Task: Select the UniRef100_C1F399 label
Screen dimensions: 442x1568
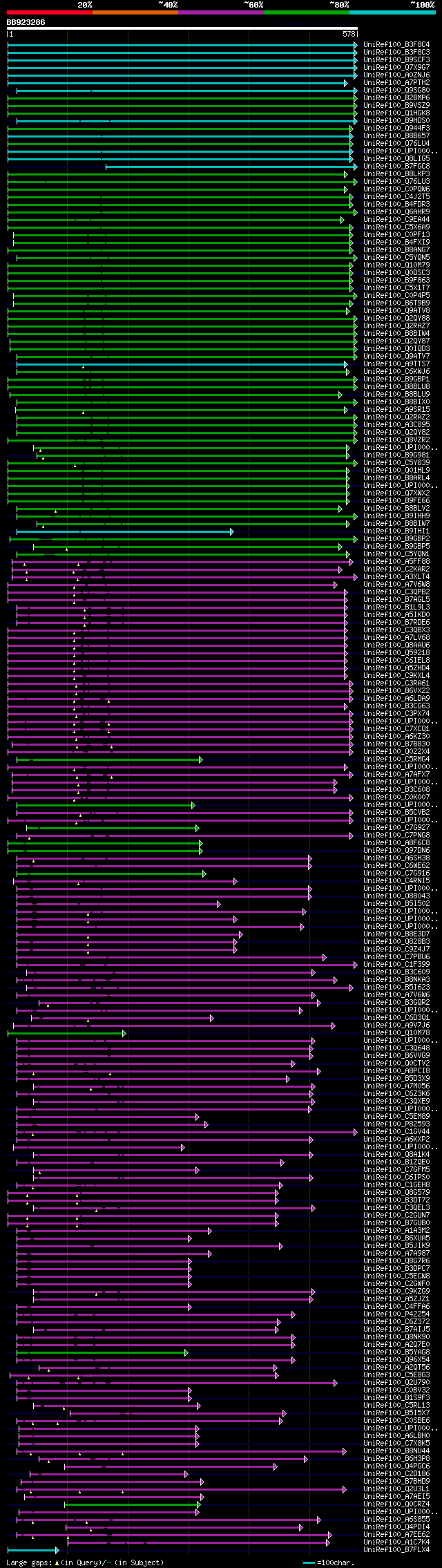Action: pyautogui.click(x=396, y=964)
